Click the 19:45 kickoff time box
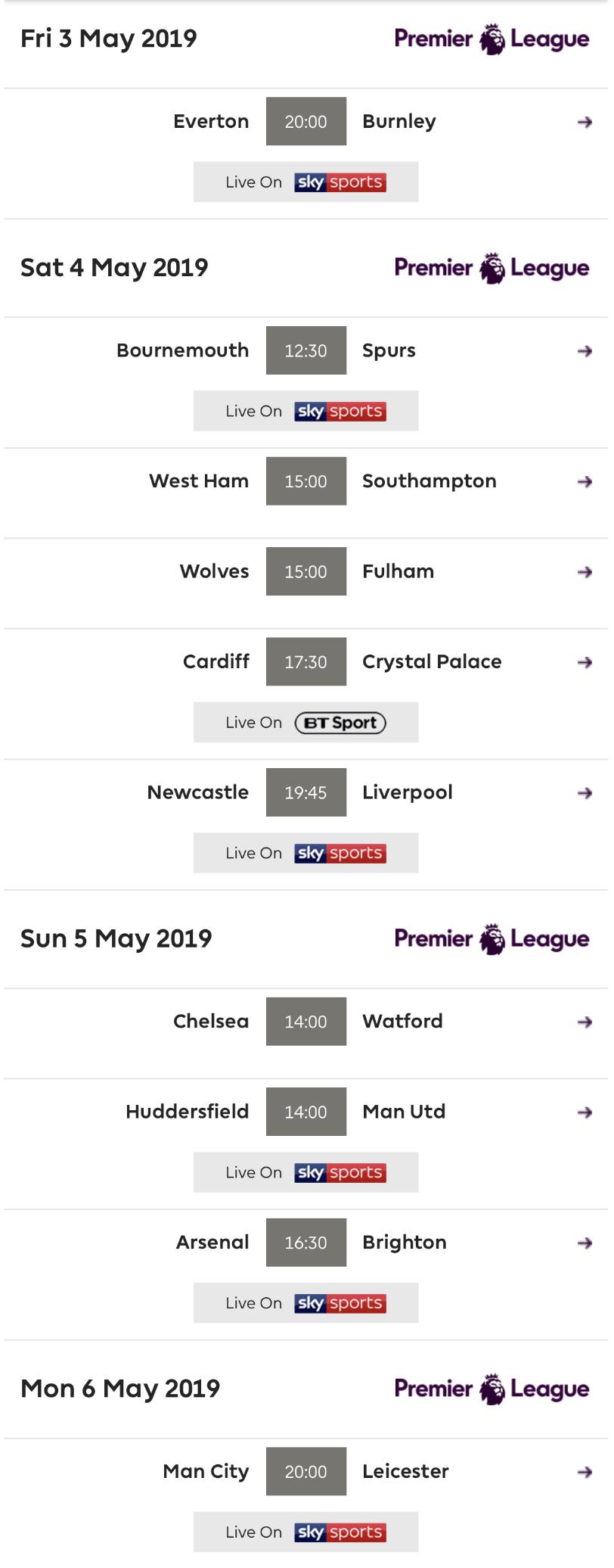The height and width of the screenshot is (1568, 614). coord(306,792)
